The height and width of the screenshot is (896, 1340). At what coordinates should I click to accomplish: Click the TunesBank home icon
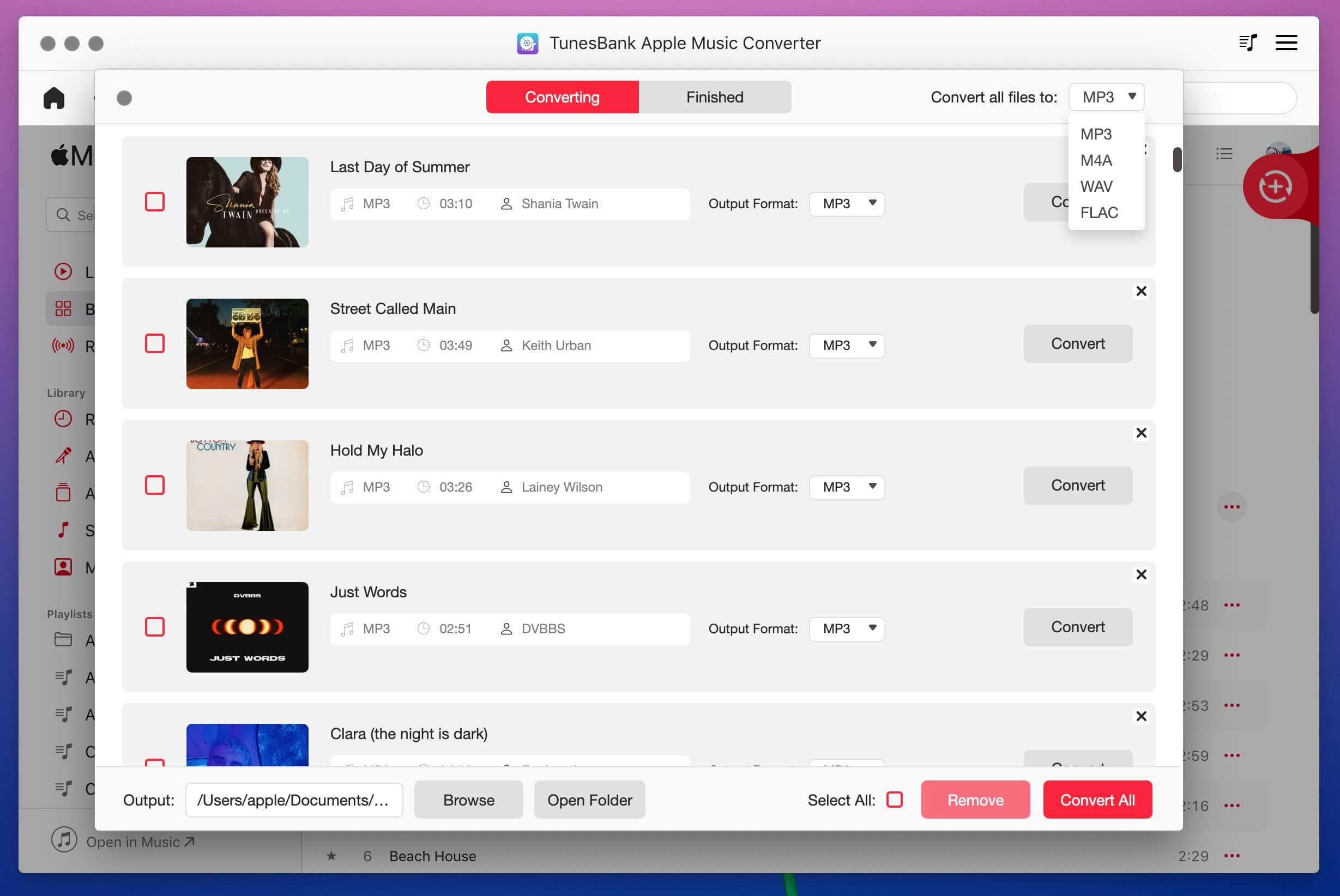pyautogui.click(x=53, y=96)
